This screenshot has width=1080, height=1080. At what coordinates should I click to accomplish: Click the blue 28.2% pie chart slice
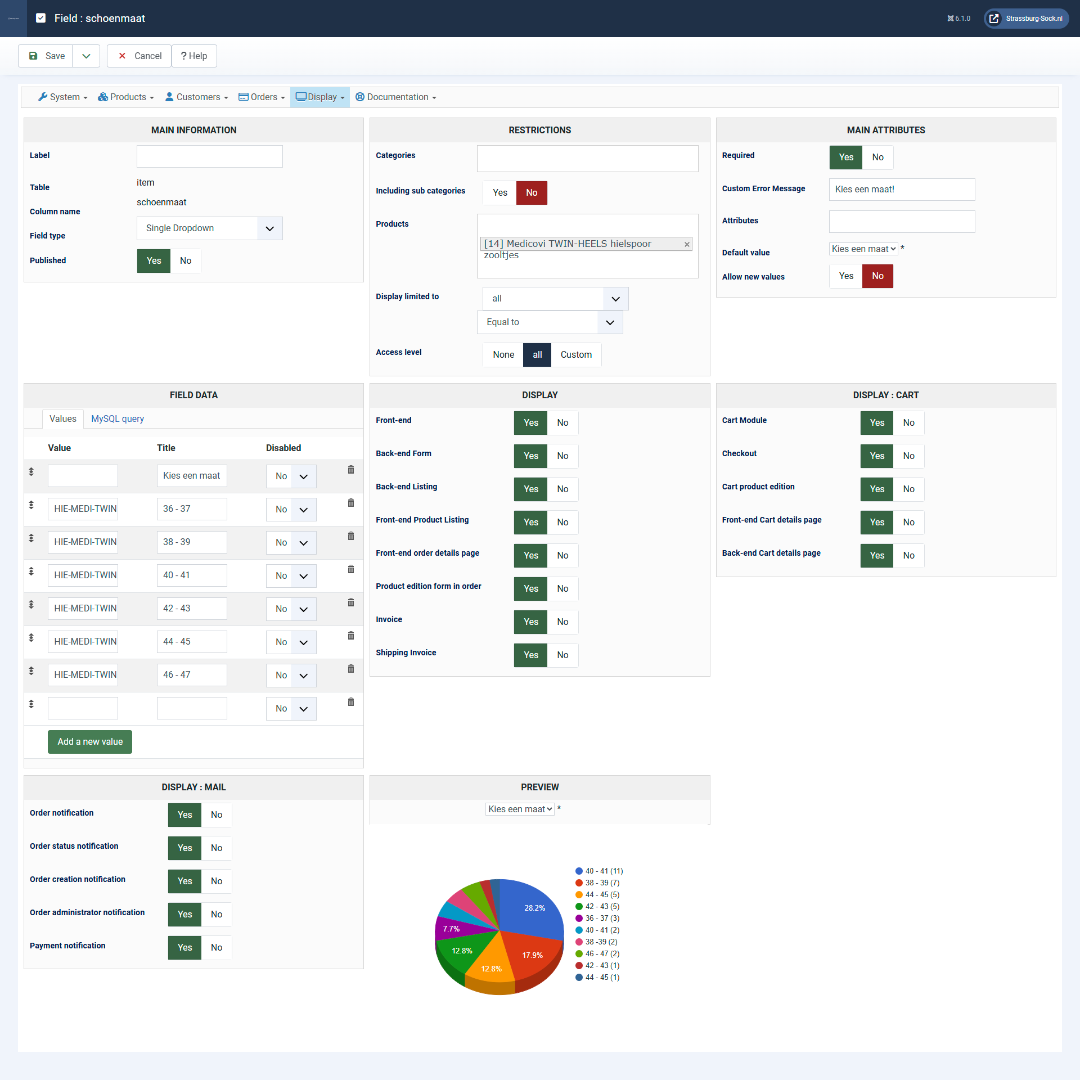point(532,908)
